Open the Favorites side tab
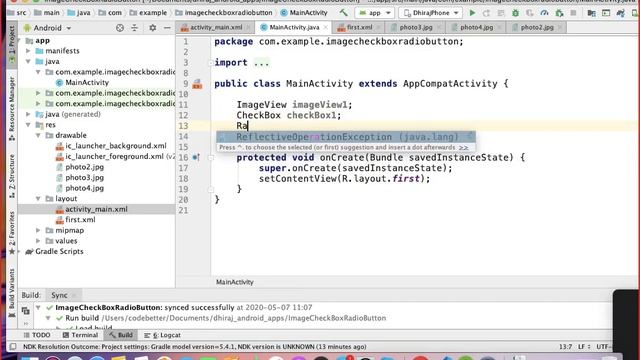 point(12,233)
